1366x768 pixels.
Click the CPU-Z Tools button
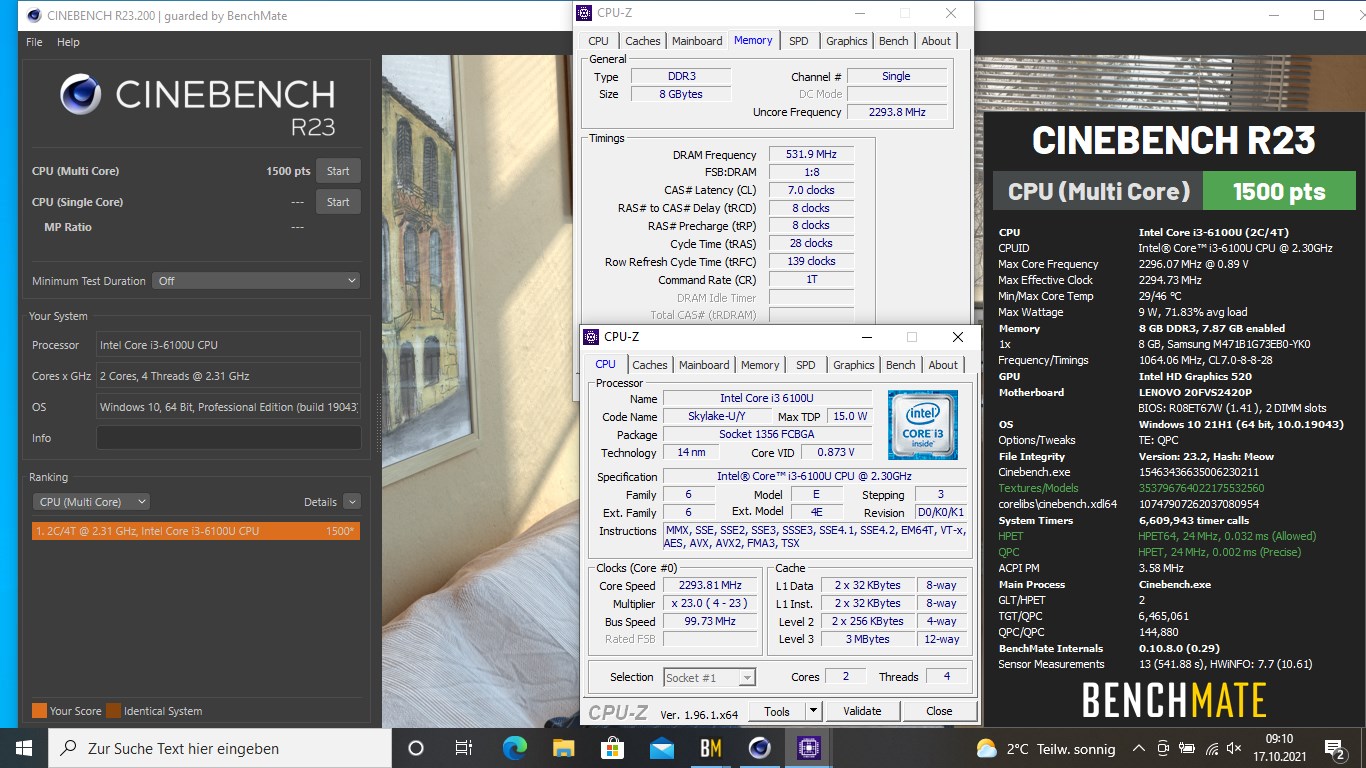777,711
